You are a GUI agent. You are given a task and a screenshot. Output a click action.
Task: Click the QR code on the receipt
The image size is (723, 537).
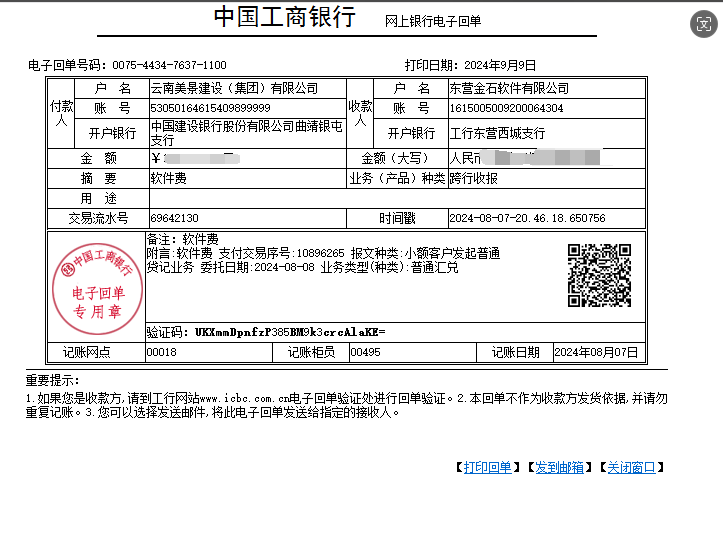tap(599, 275)
